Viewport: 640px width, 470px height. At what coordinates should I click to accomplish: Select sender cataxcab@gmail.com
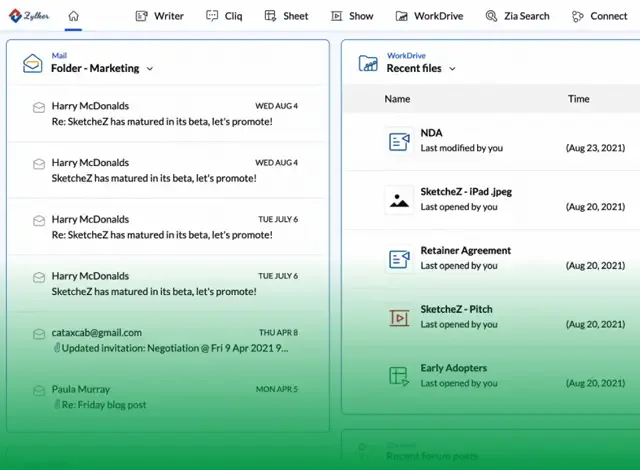point(97,333)
